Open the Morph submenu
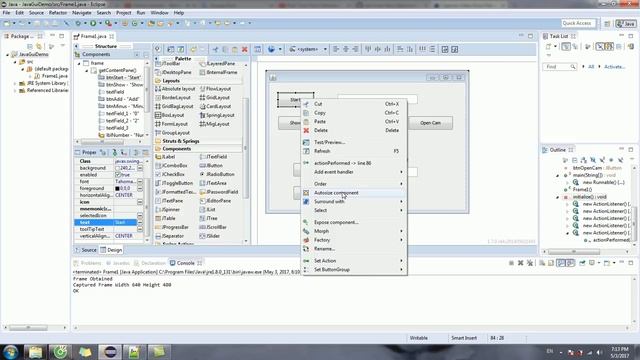The image size is (640, 360). (x=354, y=231)
